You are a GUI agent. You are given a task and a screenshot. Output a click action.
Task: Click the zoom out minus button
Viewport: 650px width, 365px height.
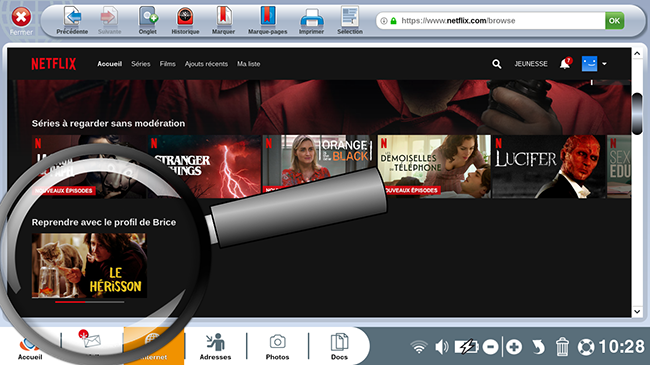(490, 347)
